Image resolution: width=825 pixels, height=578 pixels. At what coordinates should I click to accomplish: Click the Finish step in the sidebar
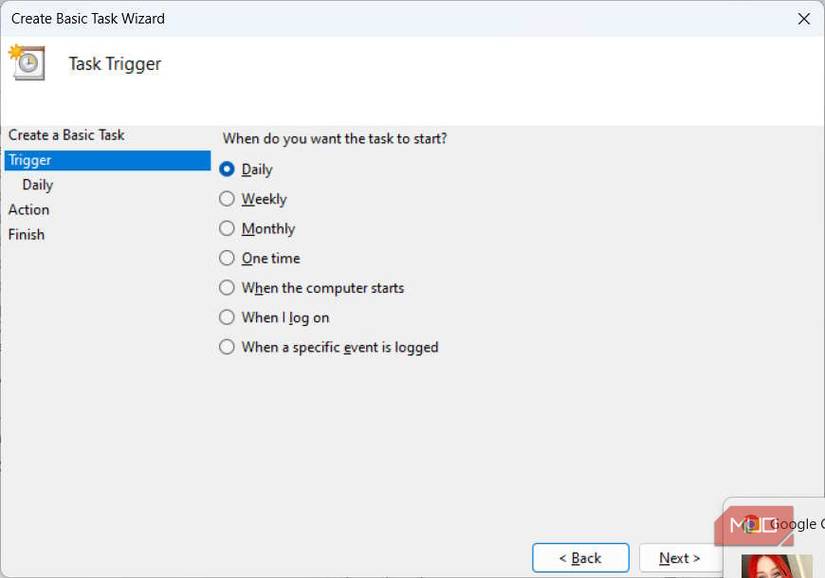(x=26, y=234)
